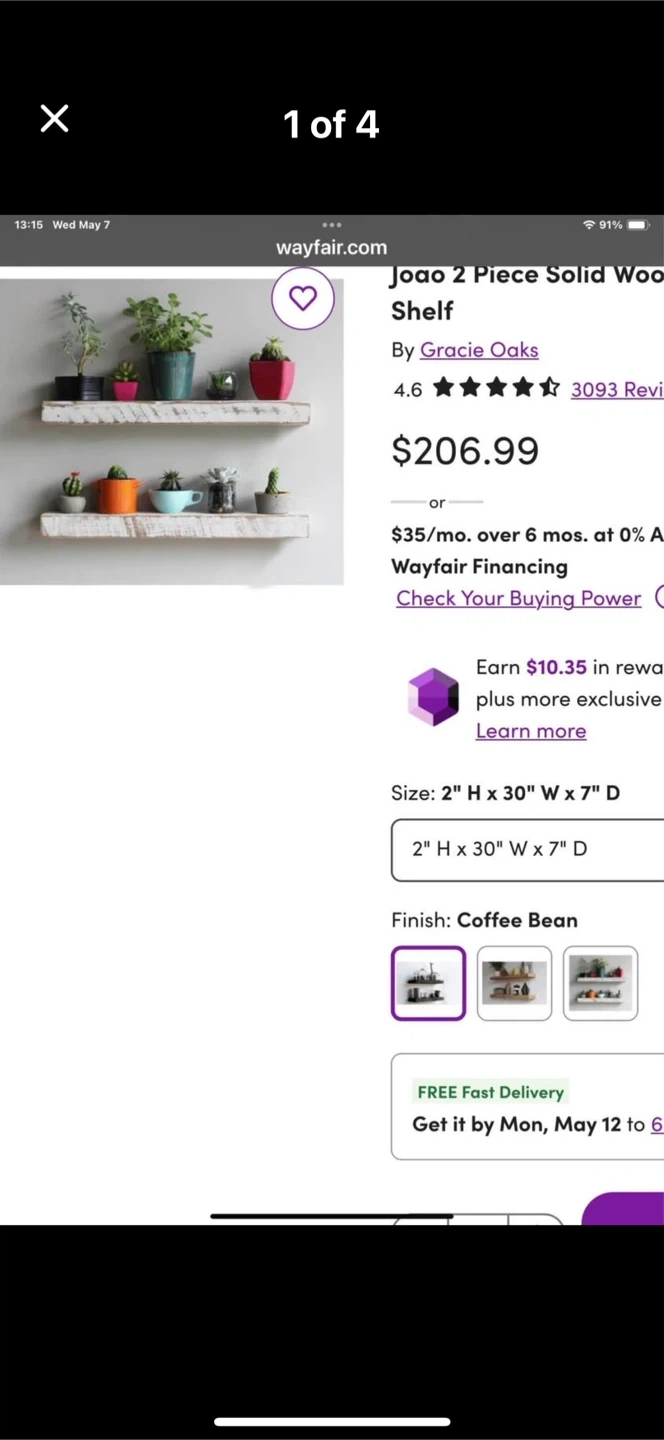Open the 3093 Reviews link
The image size is (664, 1440).
[x=617, y=389]
